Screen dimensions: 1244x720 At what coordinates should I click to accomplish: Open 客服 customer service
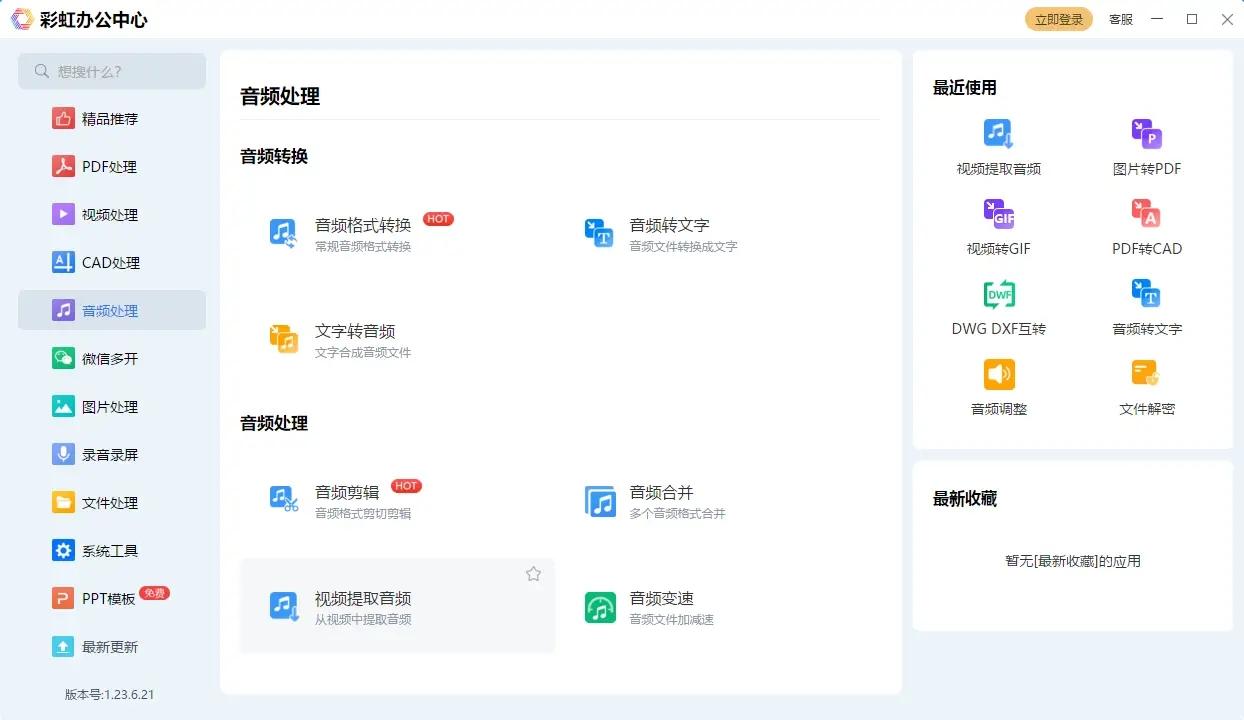tap(1121, 19)
